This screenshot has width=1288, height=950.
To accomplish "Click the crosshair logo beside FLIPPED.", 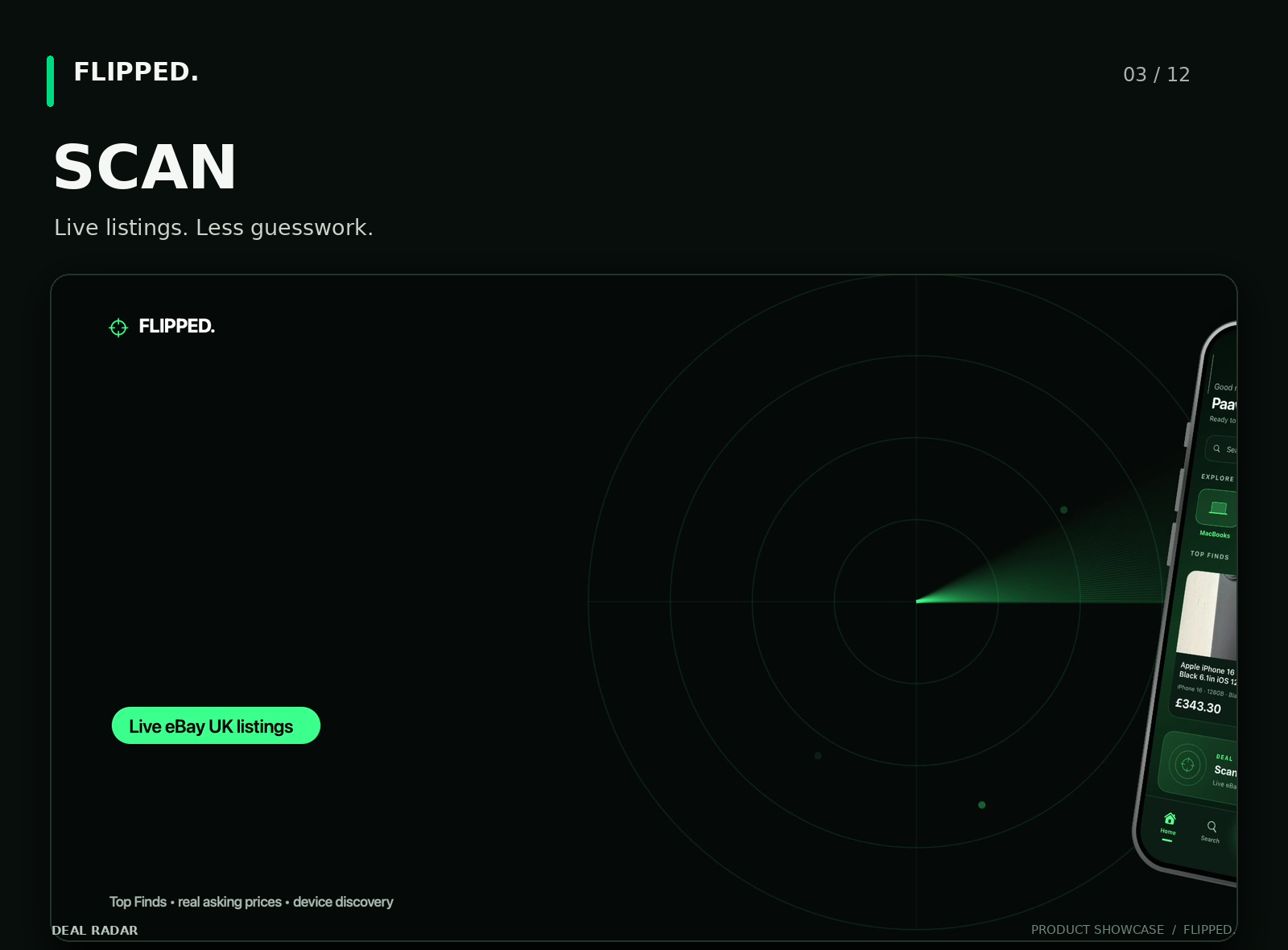I will coord(118,327).
